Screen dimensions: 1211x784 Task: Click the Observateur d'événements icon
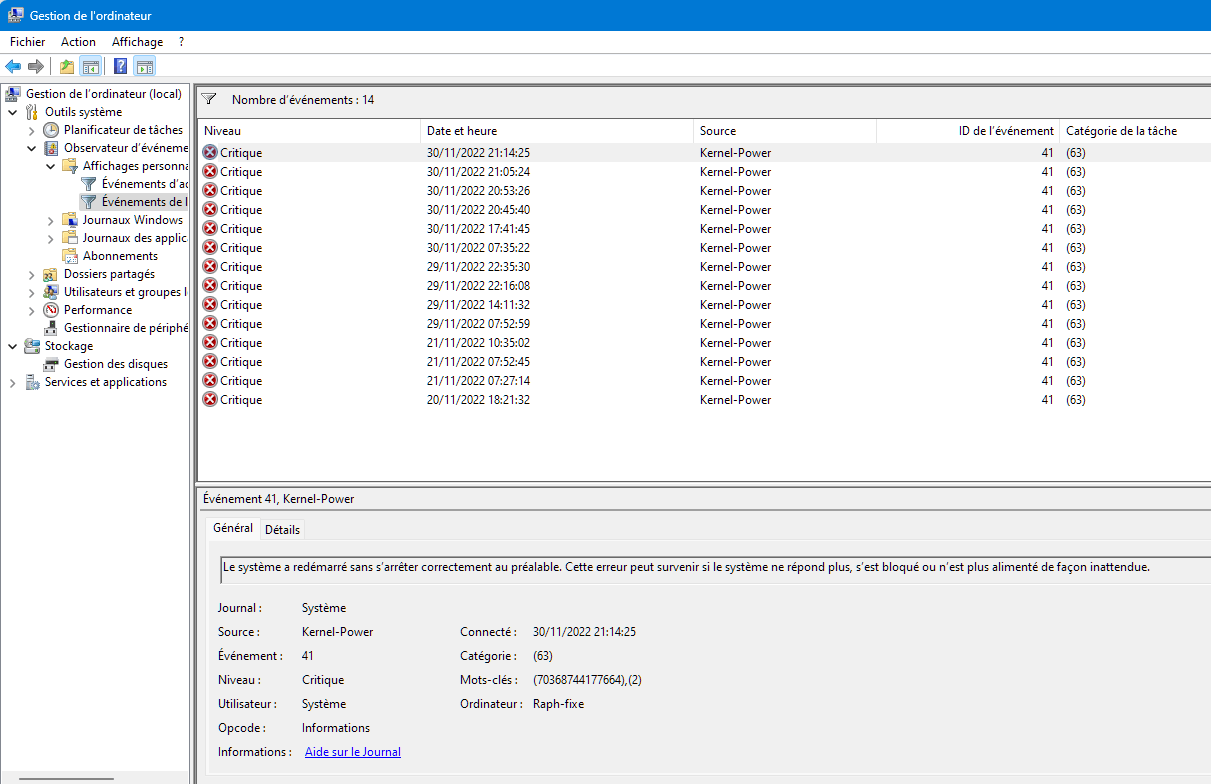point(51,148)
